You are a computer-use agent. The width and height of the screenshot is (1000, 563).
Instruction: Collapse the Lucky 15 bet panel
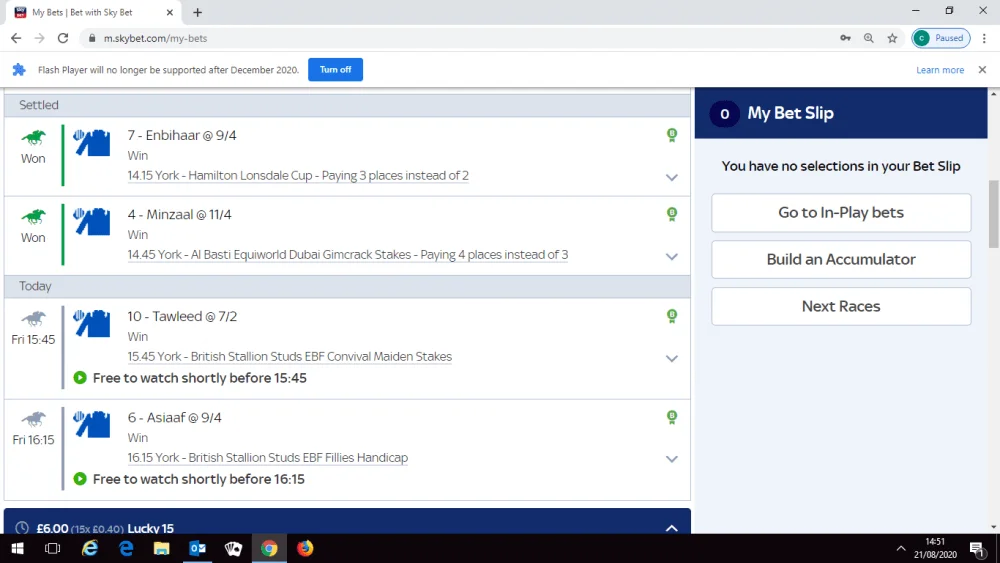click(672, 528)
